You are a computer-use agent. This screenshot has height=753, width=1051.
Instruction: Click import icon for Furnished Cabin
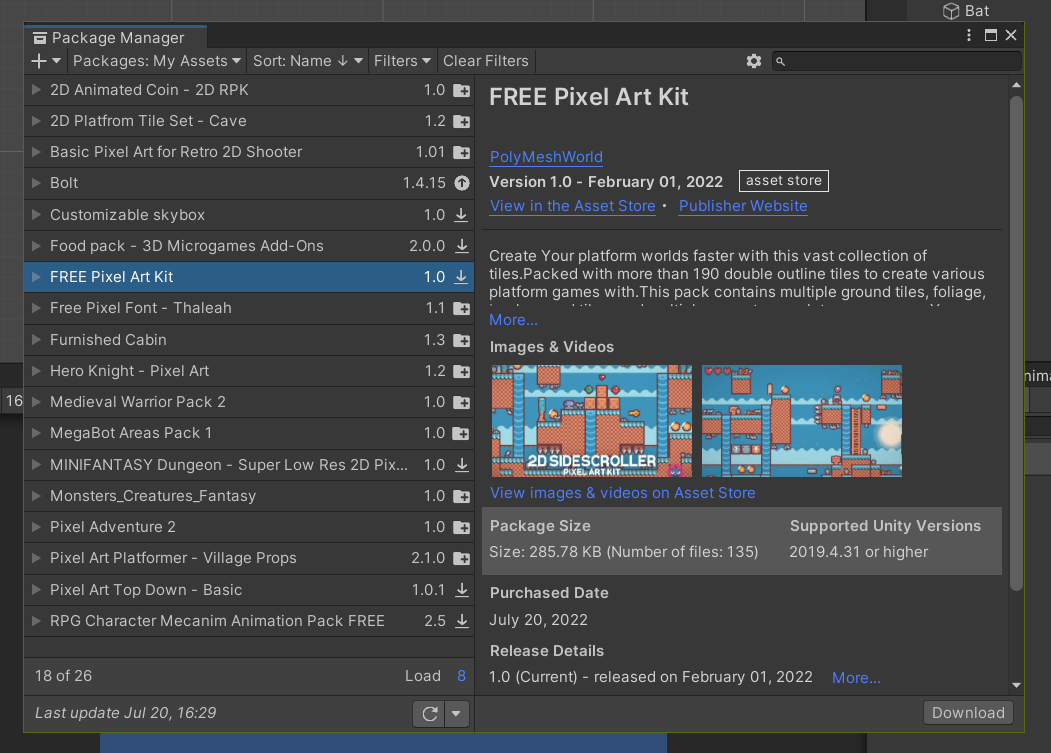click(461, 340)
